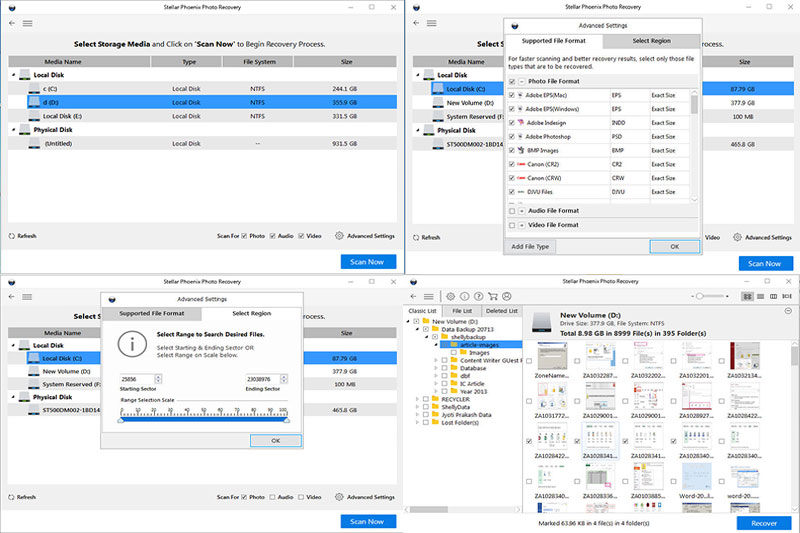Switch to cover flow view icon
The width and height of the screenshot is (800, 533).
point(787,296)
